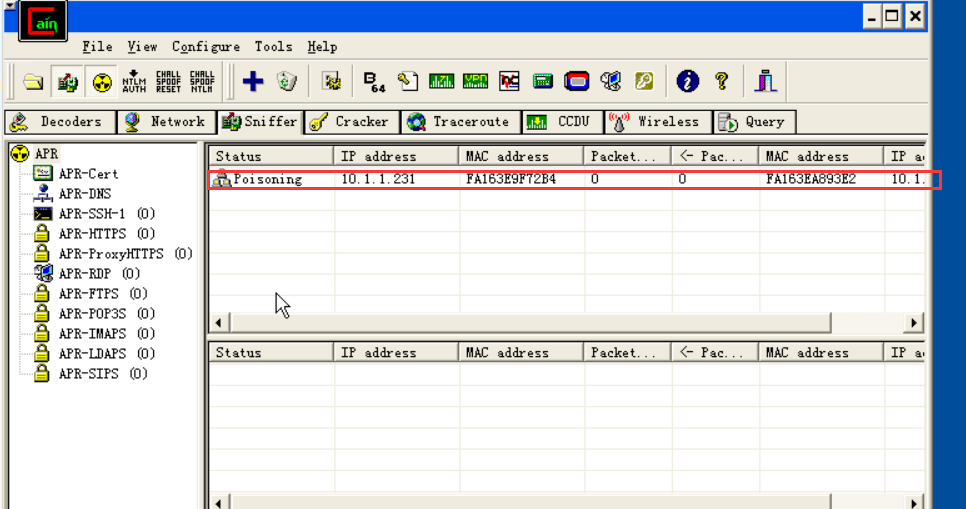Open the View menu
966x509 pixels.
point(142,47)
